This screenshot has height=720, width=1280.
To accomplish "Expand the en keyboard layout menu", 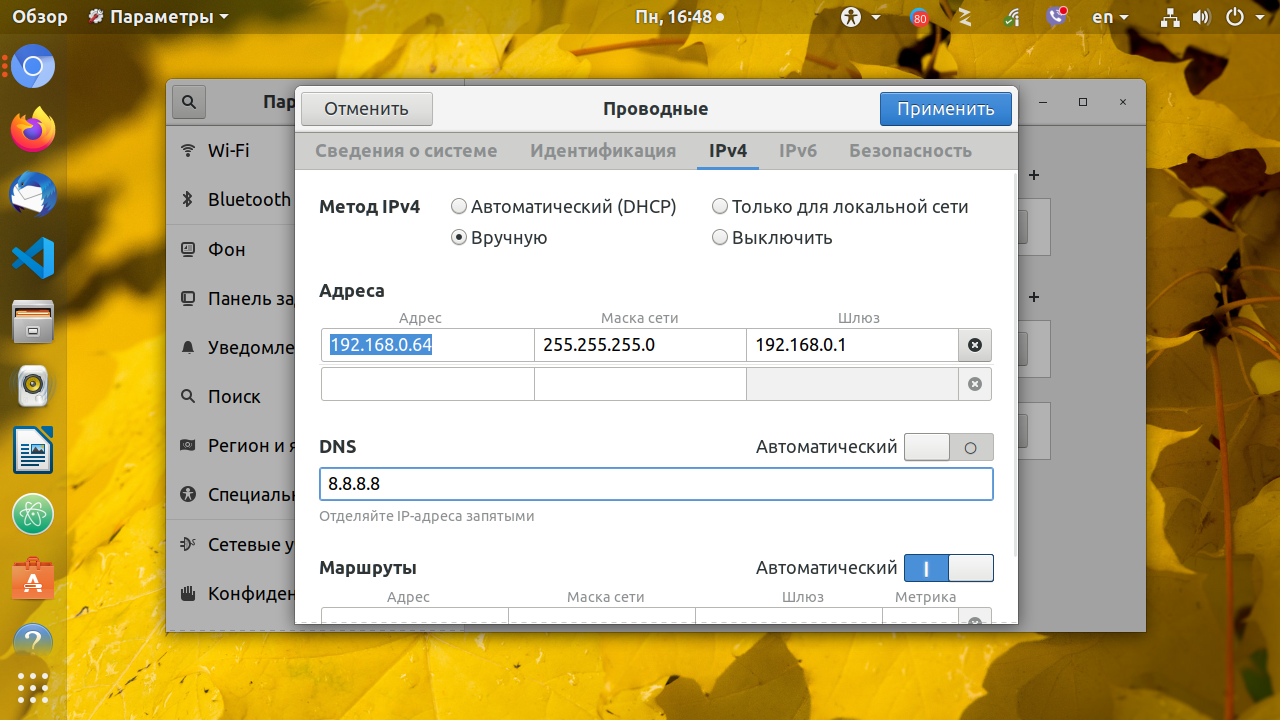I will coord(1110,17).
